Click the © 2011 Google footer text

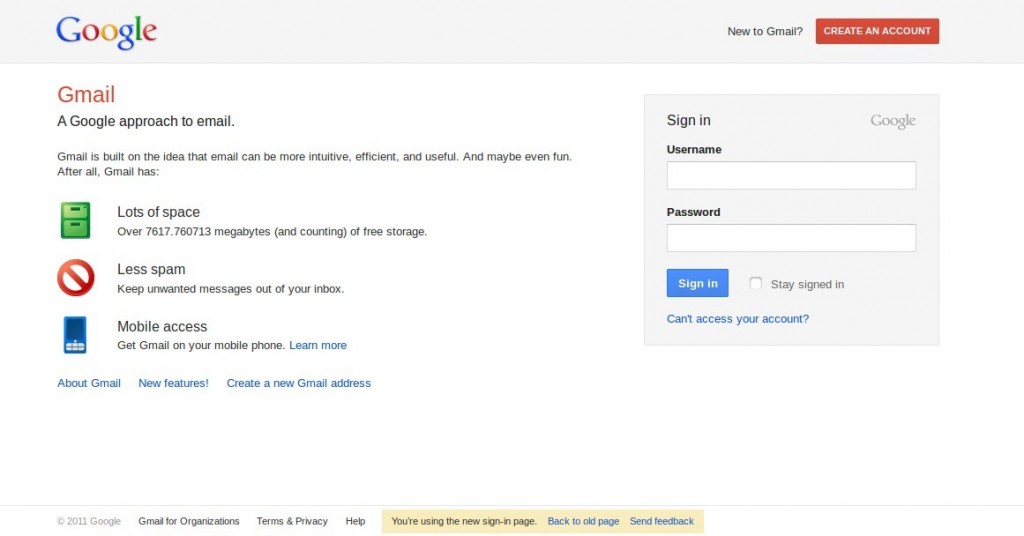(x=89, y=521)
